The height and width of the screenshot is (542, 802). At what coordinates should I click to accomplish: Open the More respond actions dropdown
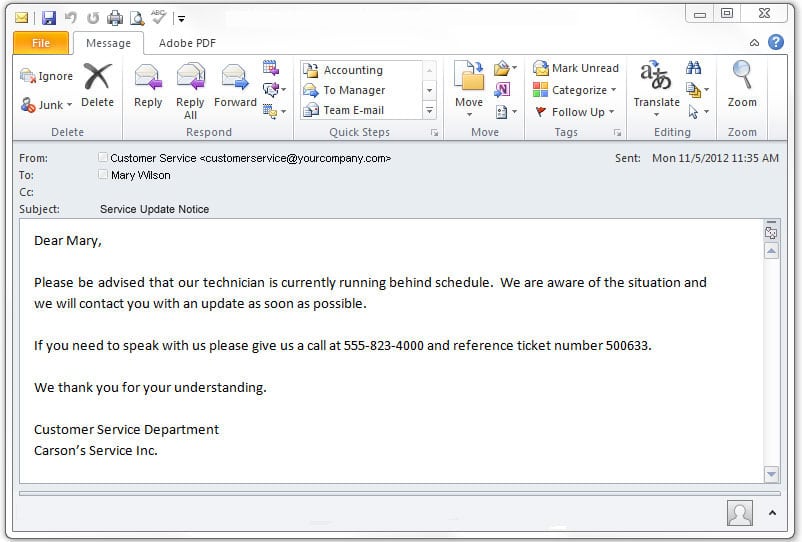pyautogui.click(x=274, y=110)
